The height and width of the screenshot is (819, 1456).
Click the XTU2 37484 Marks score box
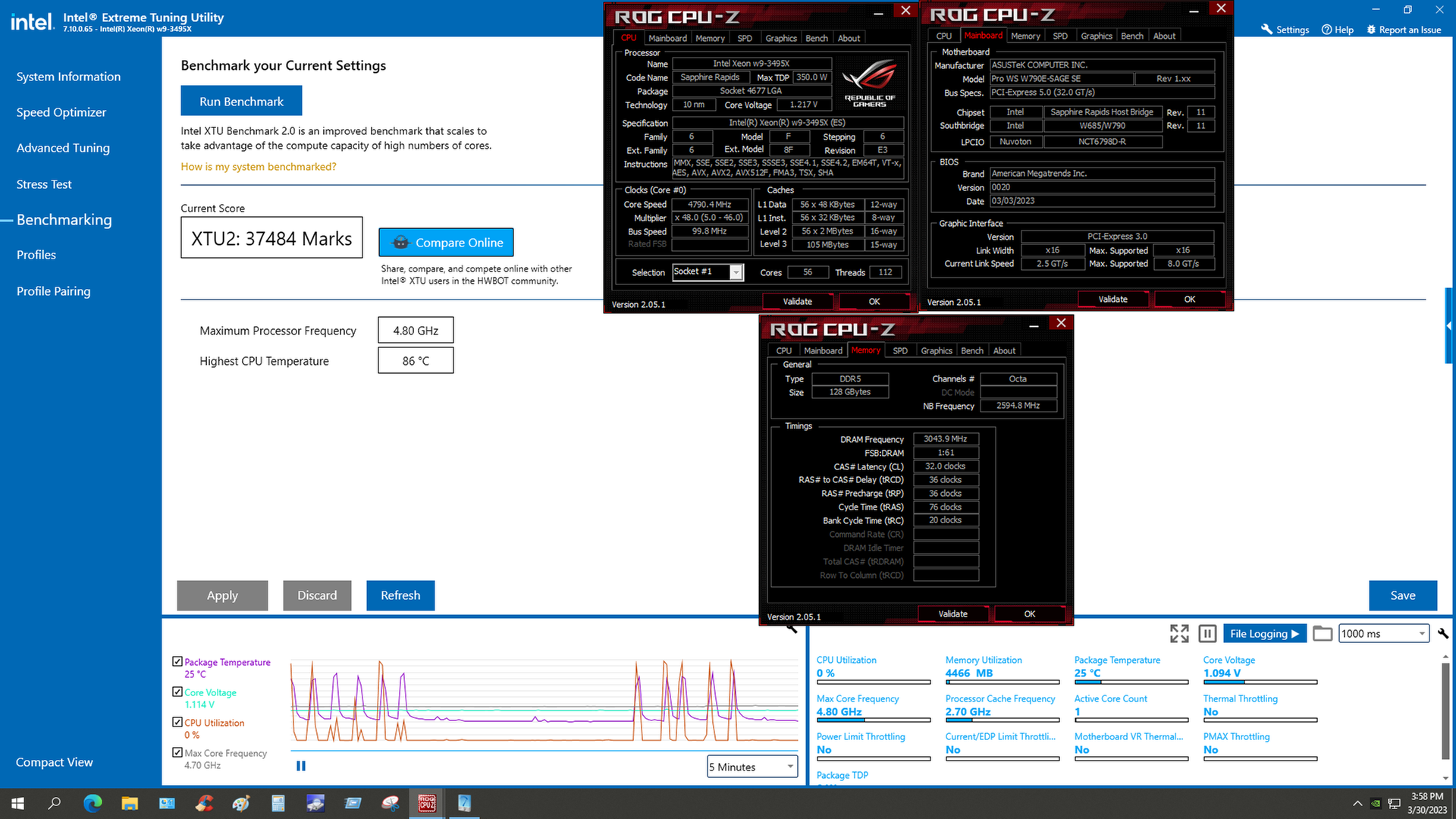point(271,238)
